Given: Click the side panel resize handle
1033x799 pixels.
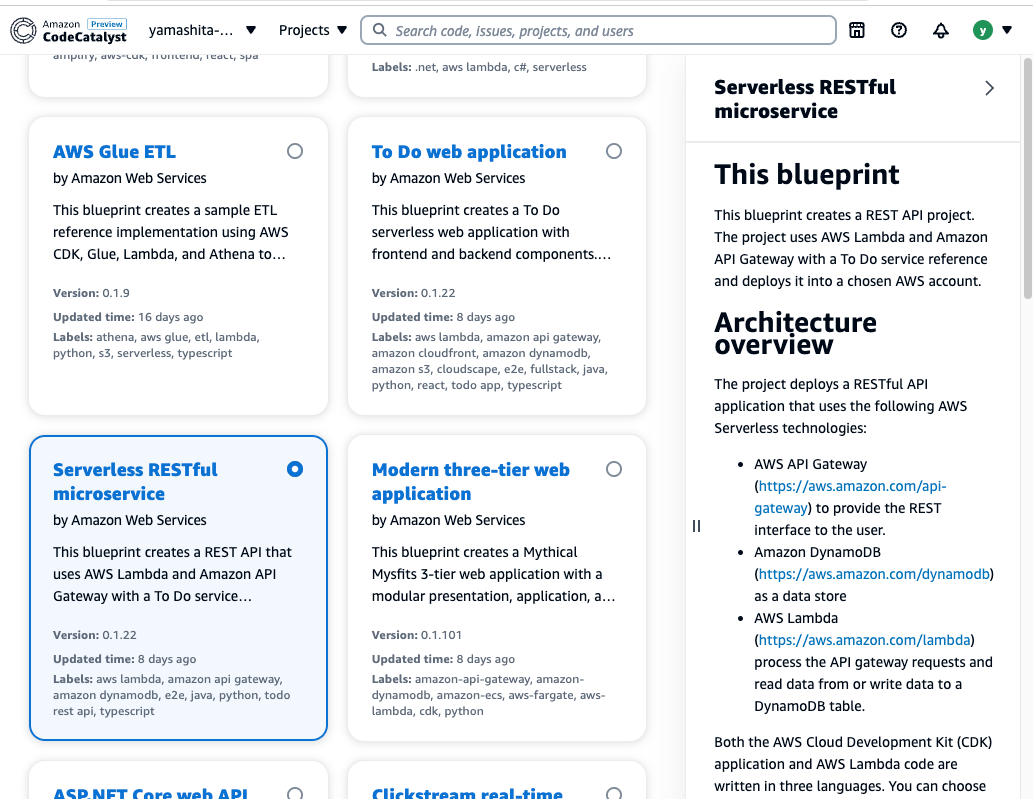Looking at the screenshot, I should pos(696,526).
